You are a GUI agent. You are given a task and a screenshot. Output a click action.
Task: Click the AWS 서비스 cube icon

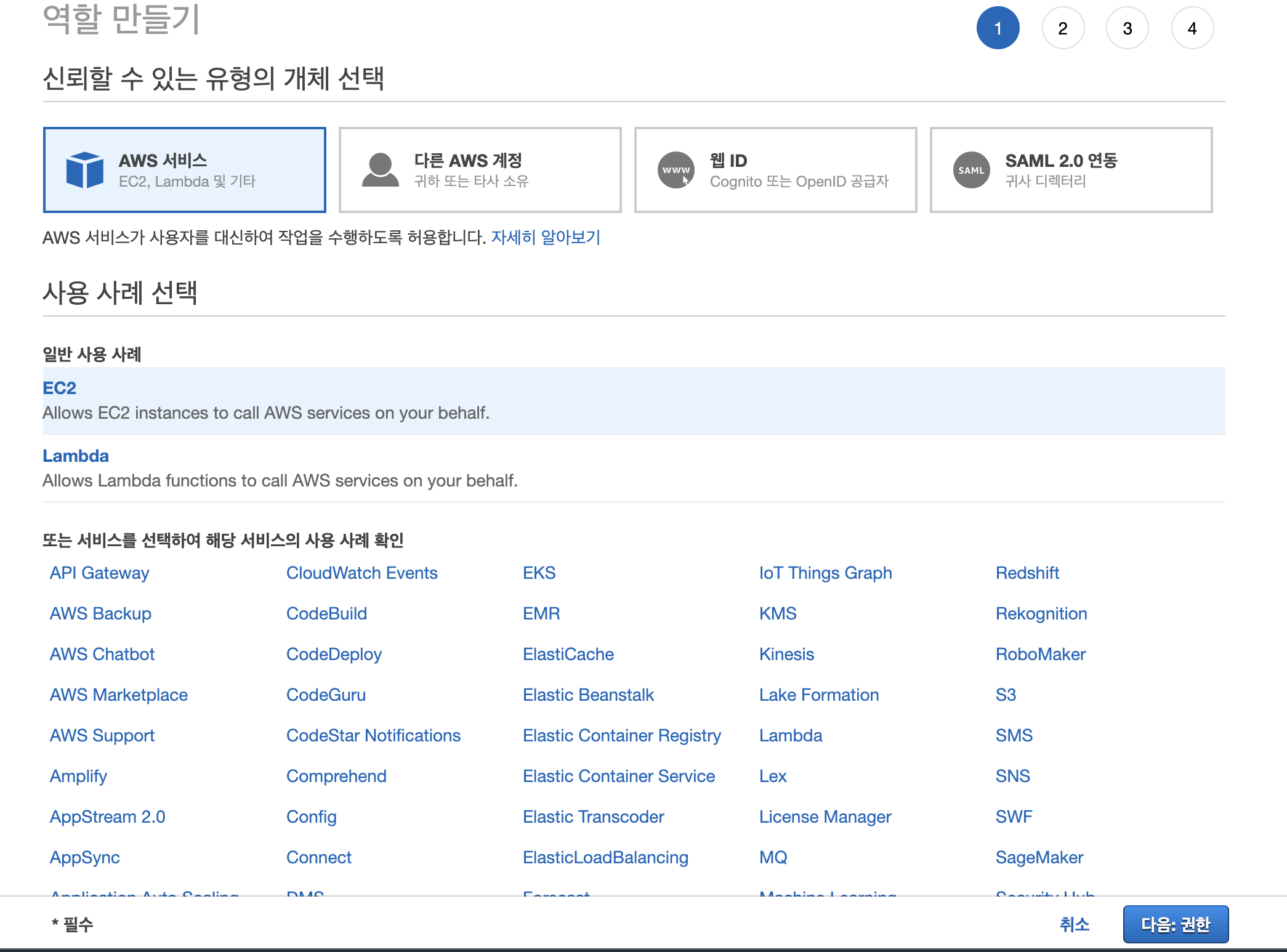point(86,170)
